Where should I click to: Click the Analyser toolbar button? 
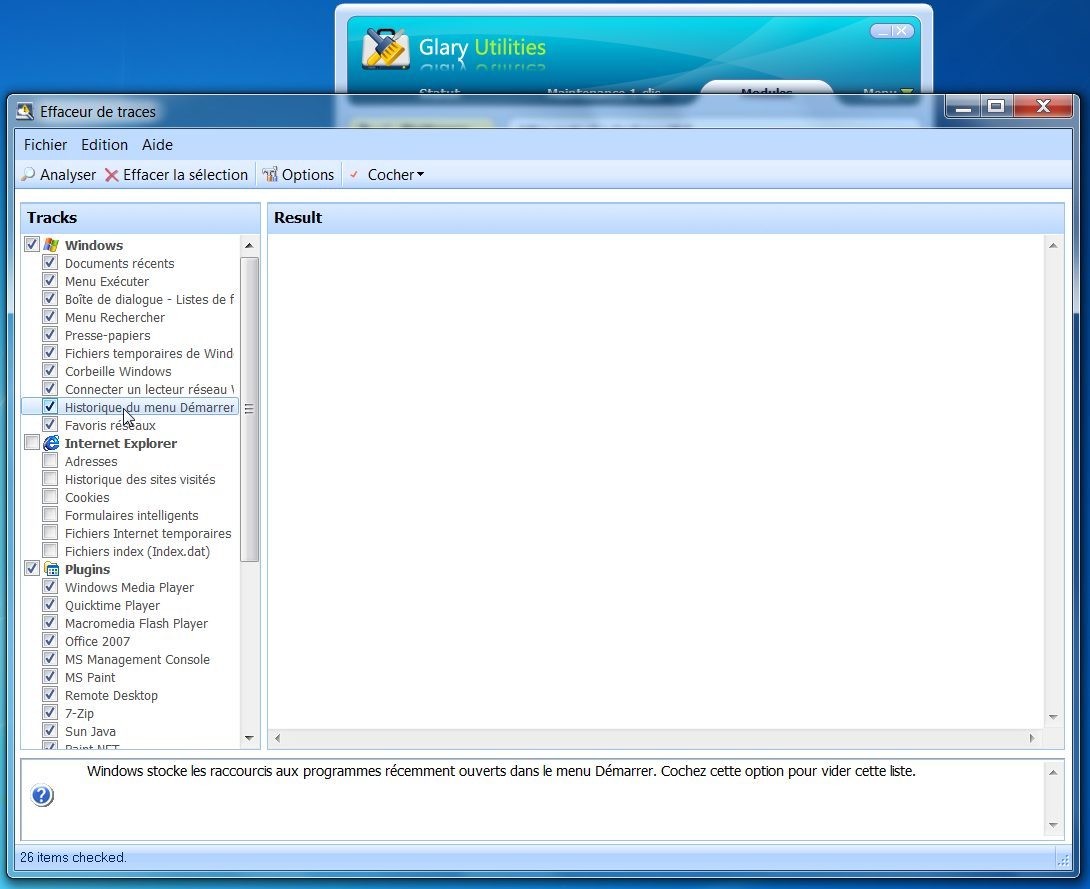(58, 174)
